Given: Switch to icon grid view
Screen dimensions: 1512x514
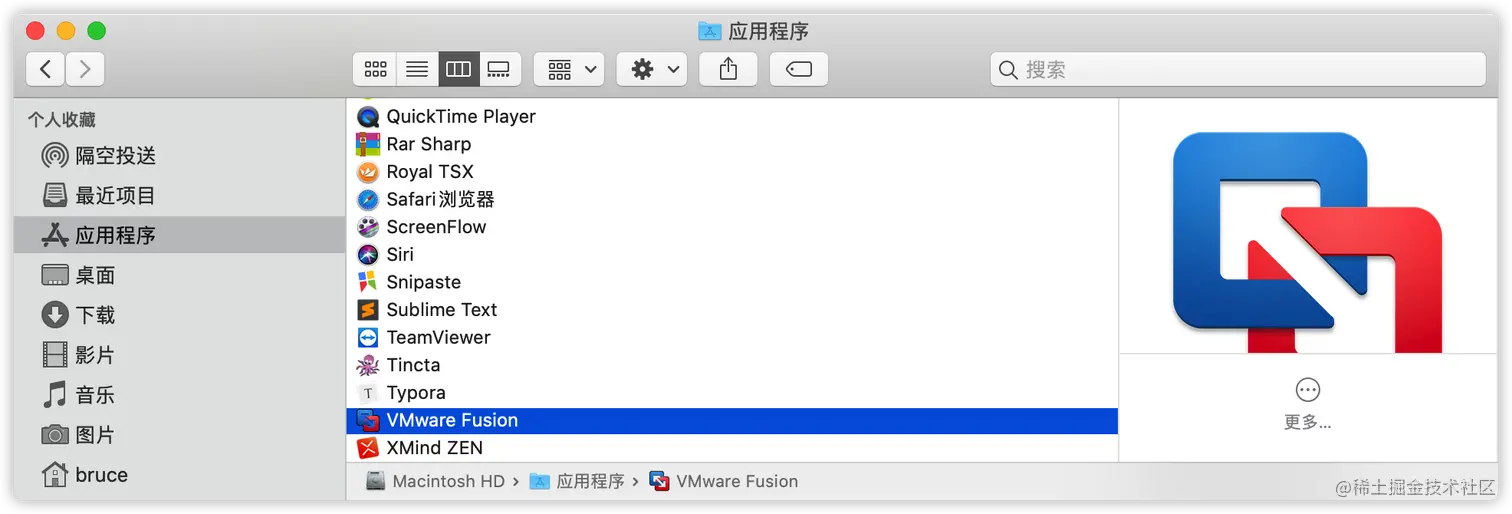Looking at the screenshot, I should 375,69.
